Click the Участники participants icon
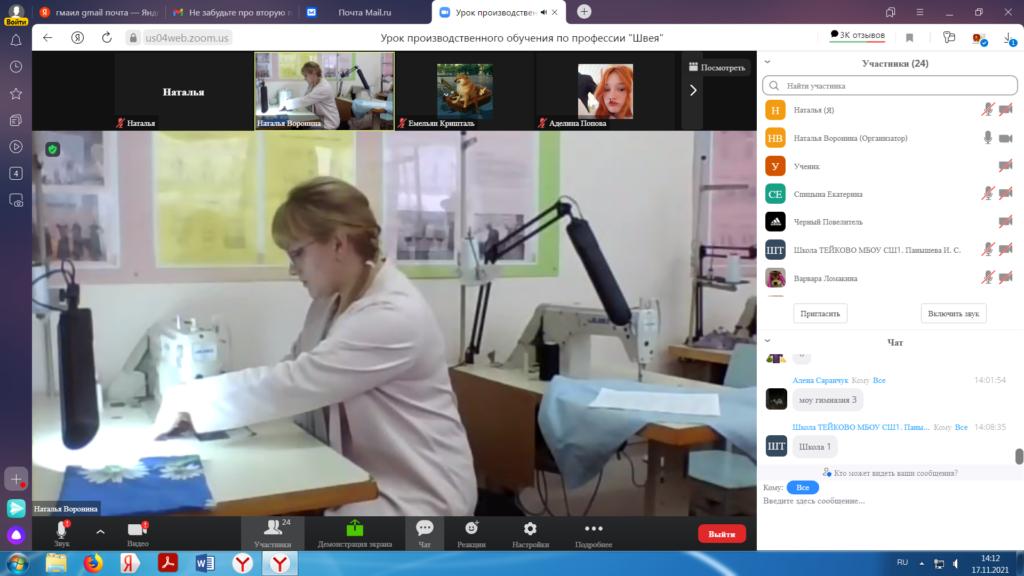 (272, 530)
